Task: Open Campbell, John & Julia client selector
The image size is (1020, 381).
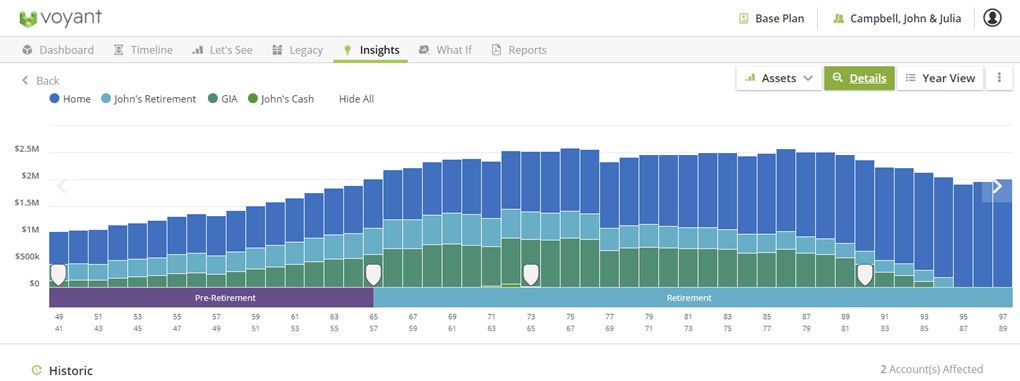Action: 897,18
